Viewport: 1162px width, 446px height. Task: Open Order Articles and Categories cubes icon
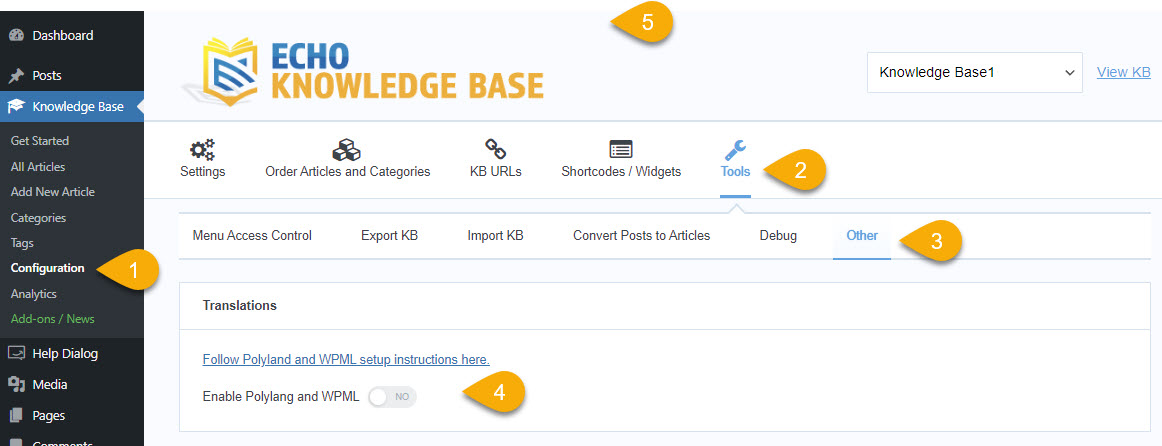(x=347, y=150)
